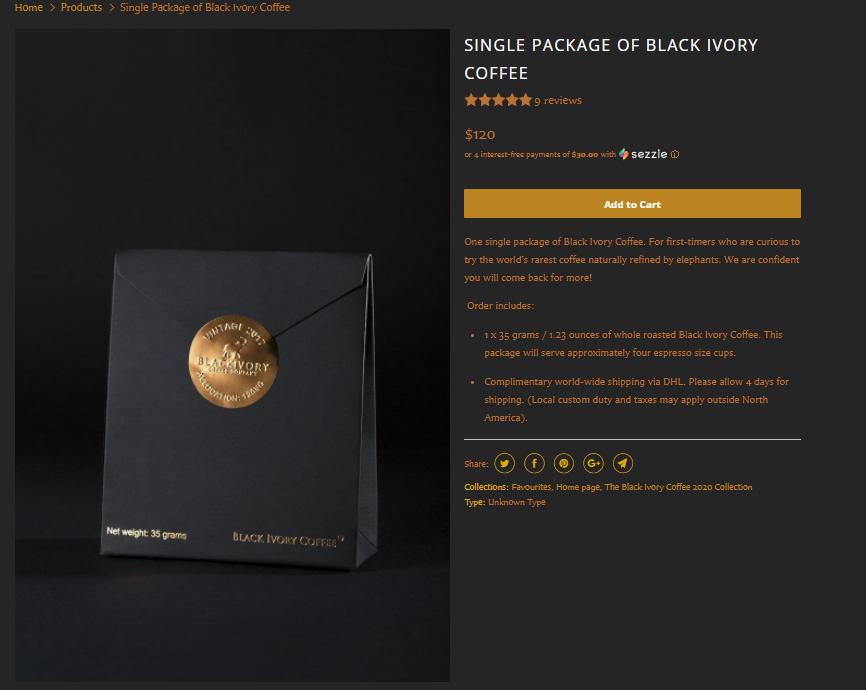Open The Black Ivory Coffee 2020 Collection

tap(678, 487)
